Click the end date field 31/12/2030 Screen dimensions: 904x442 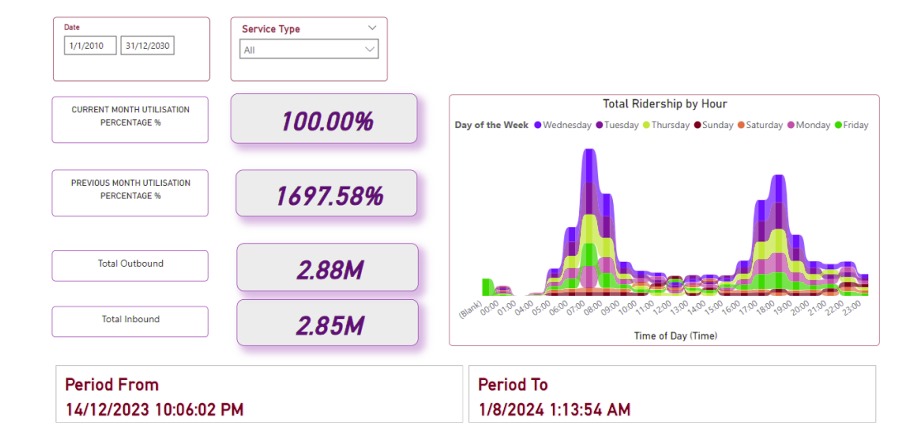[147, 46]
